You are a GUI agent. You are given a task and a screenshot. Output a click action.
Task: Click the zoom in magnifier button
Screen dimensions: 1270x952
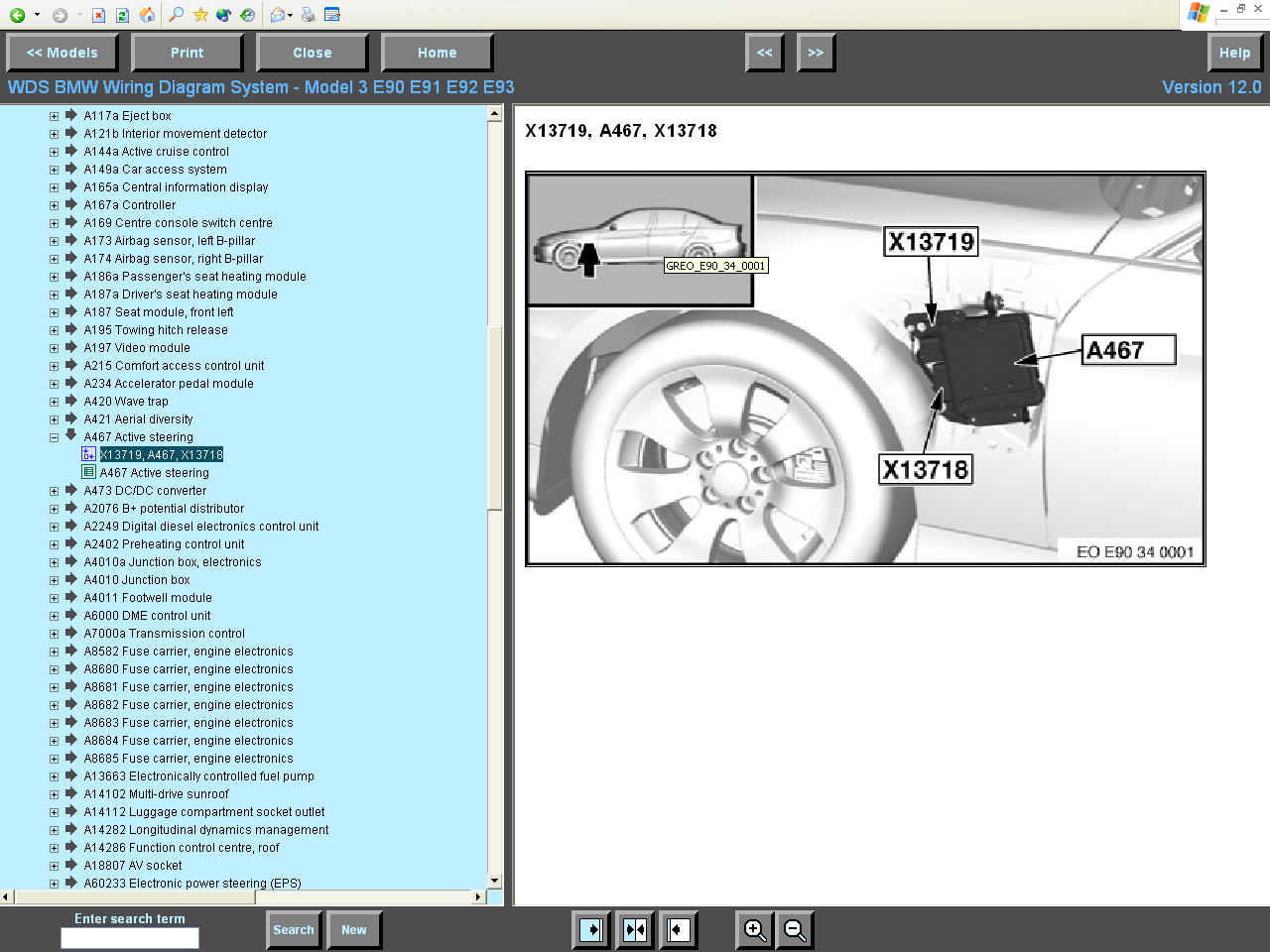click(755, 930)
